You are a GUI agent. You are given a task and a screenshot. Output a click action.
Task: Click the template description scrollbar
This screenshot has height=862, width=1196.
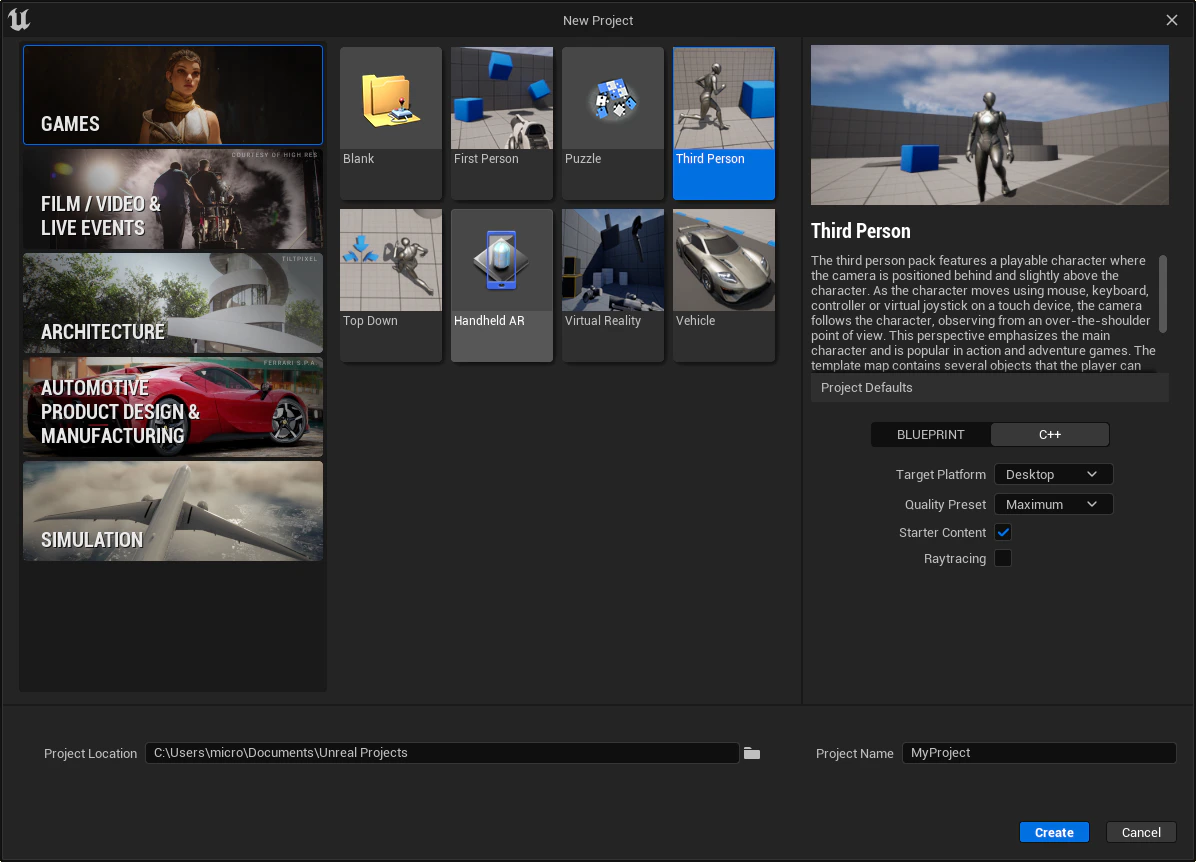click(x=1163, y=294)
